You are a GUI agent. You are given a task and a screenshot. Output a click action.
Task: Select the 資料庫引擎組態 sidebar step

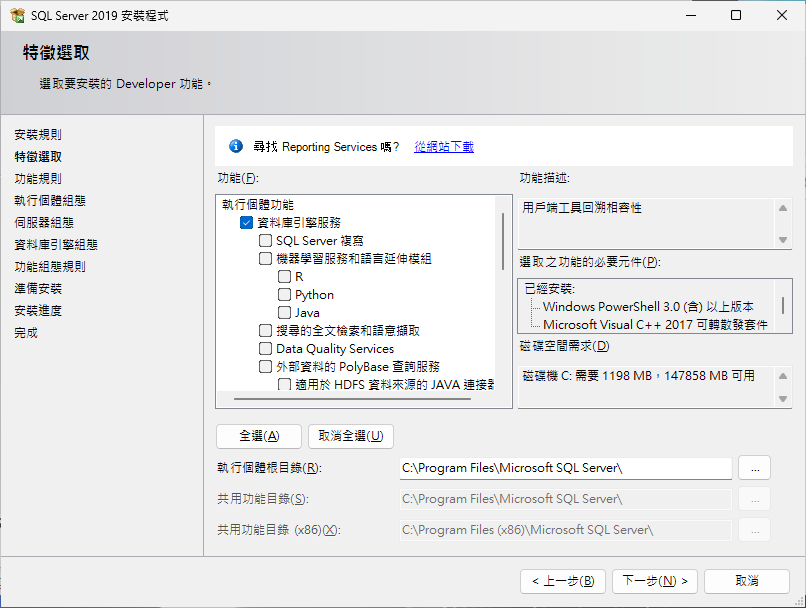coord(56,244)
